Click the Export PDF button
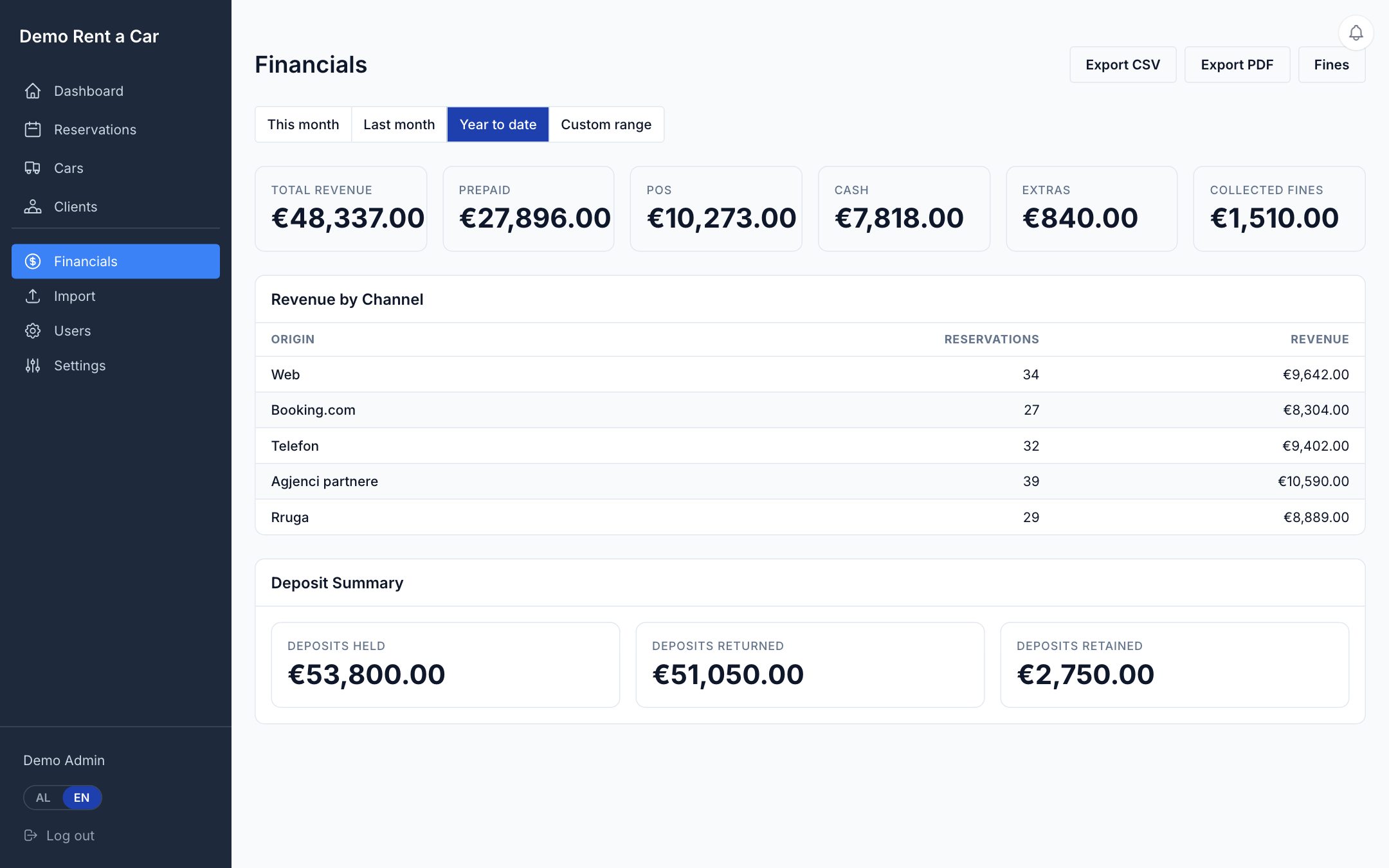This screenshot has height=868, width=1389. 1237,65
